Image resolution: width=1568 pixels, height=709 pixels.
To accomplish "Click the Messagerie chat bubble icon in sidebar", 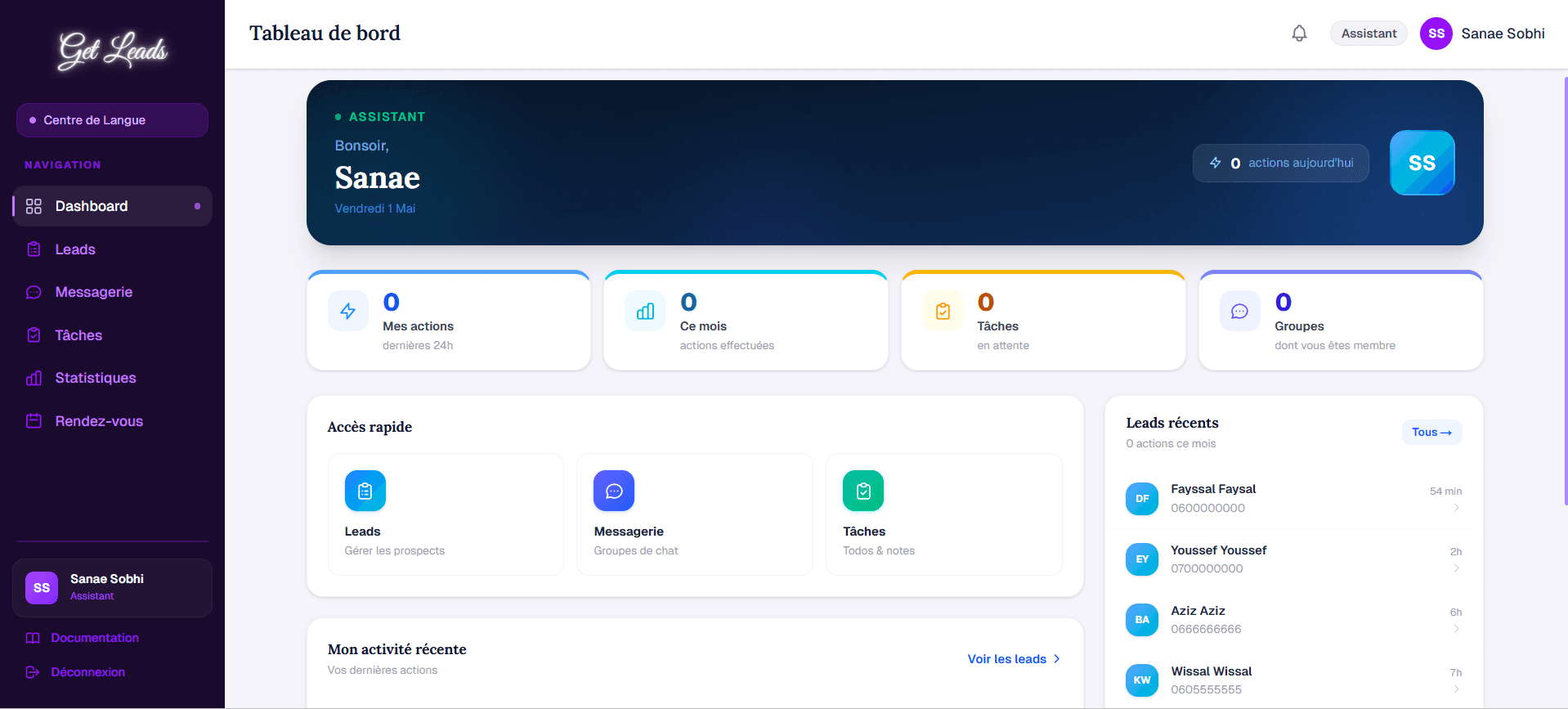I will click(34, 292).
